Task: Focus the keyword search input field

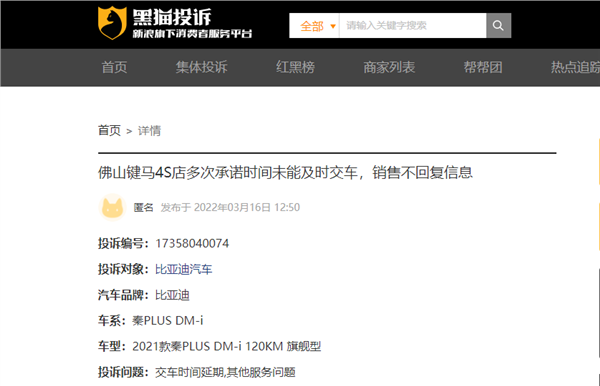Action: (412, 26)
